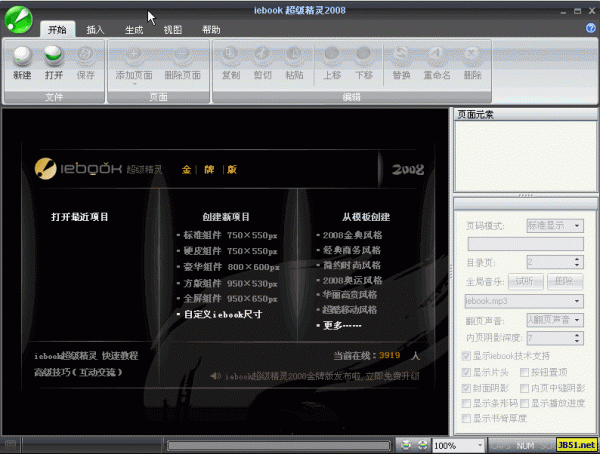
Task: Click the 复制 copy icon
Action: tap(231, 56)
